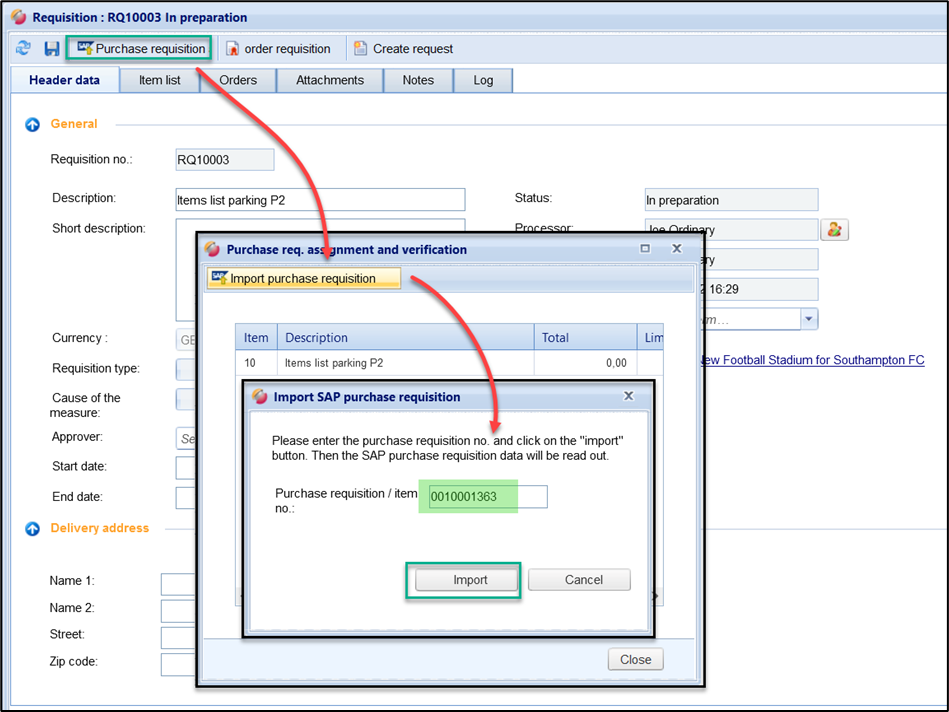949x712 pixels.
Task: Click the Import button
Action: 470,580
